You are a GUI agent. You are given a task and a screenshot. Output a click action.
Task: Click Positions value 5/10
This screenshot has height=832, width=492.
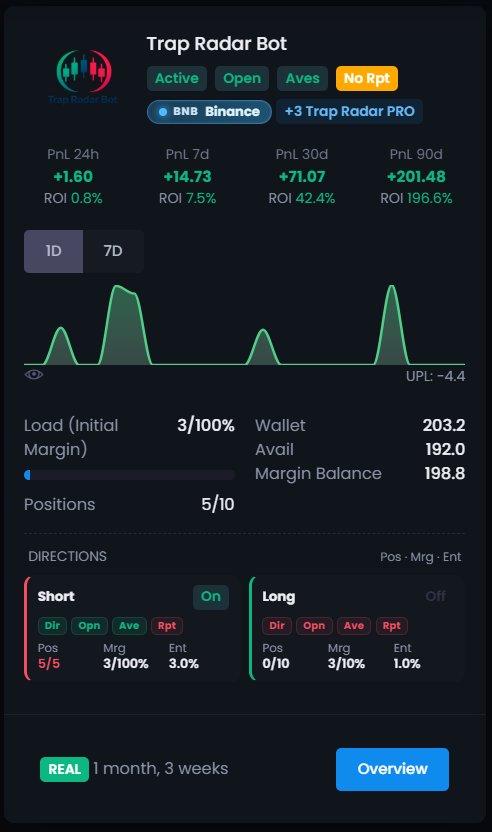point(218,504)
